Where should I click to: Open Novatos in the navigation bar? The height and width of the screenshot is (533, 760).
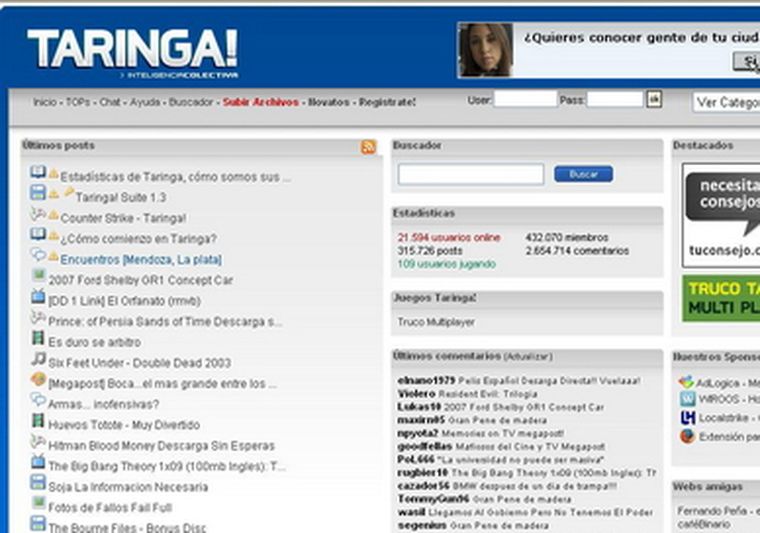329,102
